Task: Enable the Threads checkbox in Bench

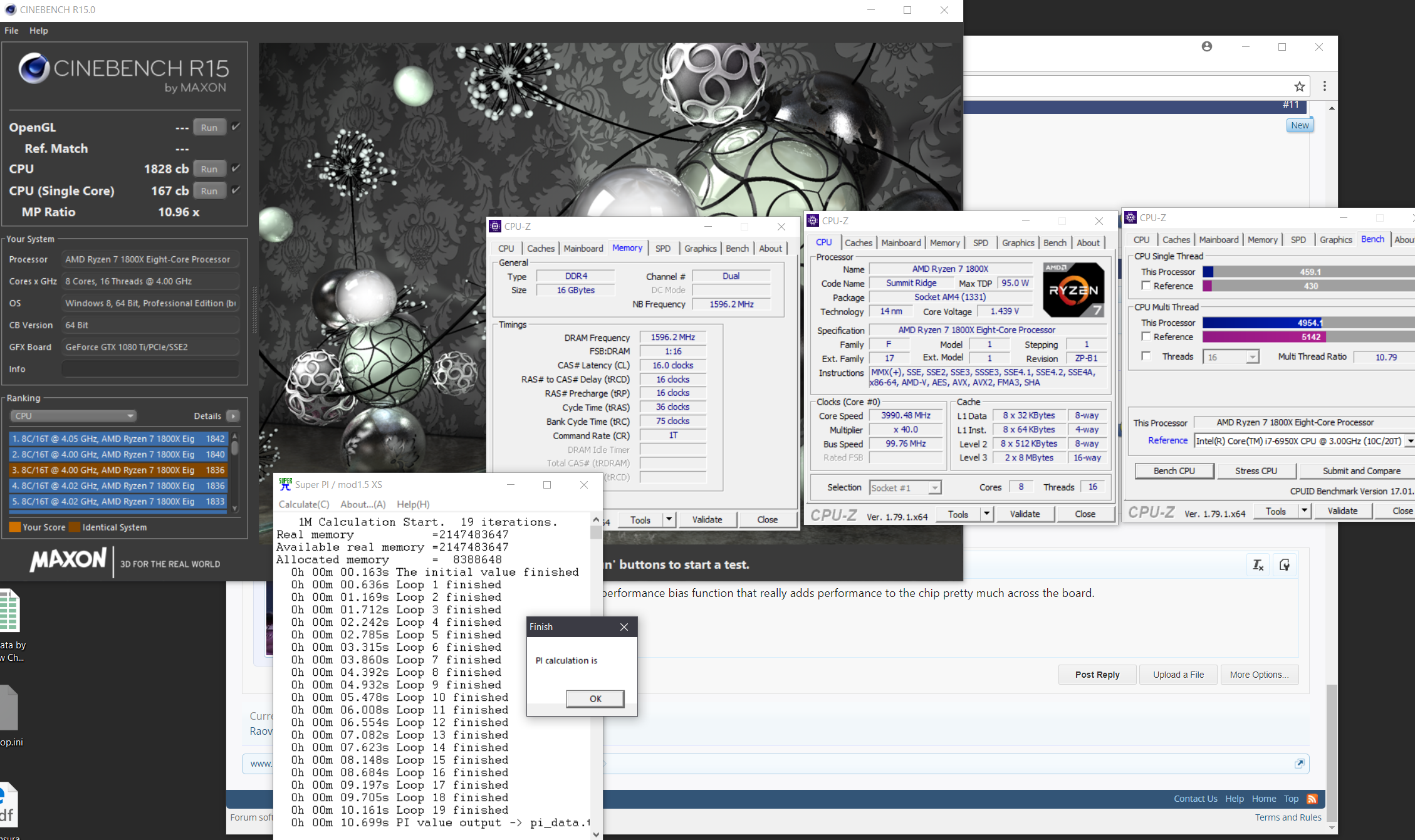Action: click(x=1146, y=356)
